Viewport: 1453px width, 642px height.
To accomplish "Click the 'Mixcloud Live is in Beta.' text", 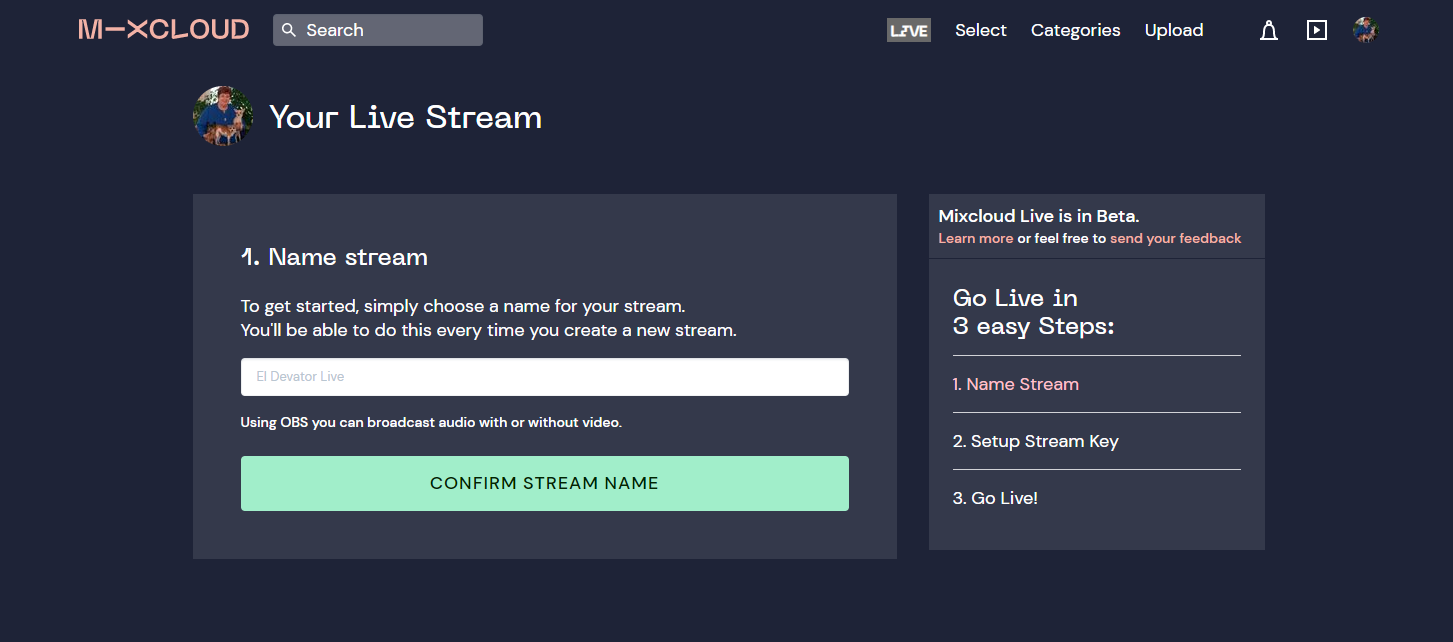I will [x=1039, y=216].
